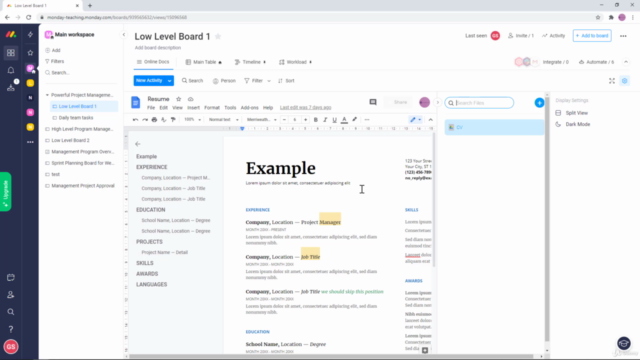Click the Undo icon in docs toolbar
This screenshot has width=640, height=360.
136,120
